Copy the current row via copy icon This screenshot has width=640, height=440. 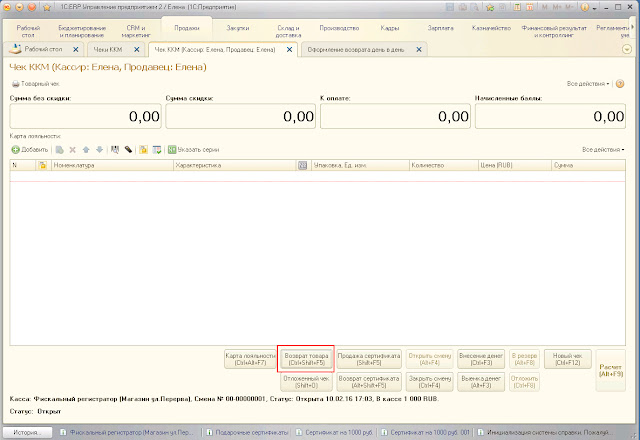[60, 150]
